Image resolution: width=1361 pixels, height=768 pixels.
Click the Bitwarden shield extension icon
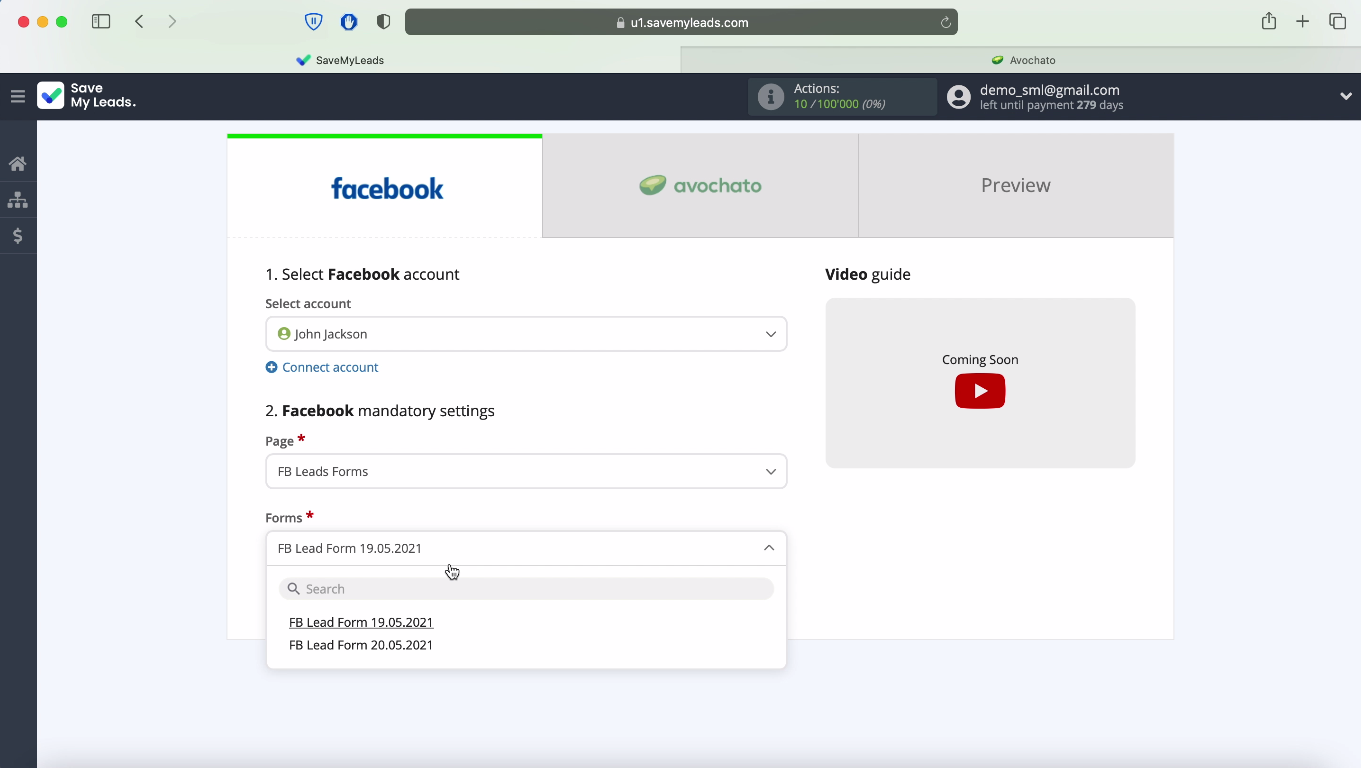click(x=314, y=21)
